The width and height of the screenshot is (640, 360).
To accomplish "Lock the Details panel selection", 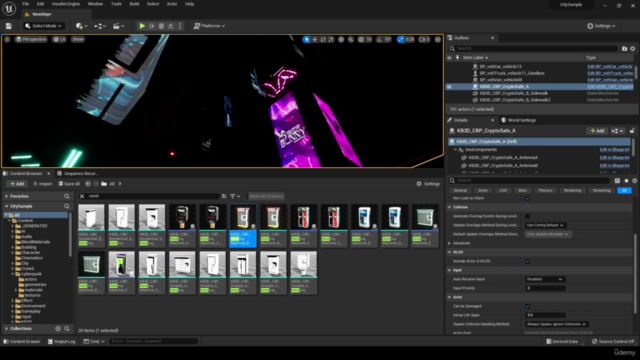I will 632,131.
